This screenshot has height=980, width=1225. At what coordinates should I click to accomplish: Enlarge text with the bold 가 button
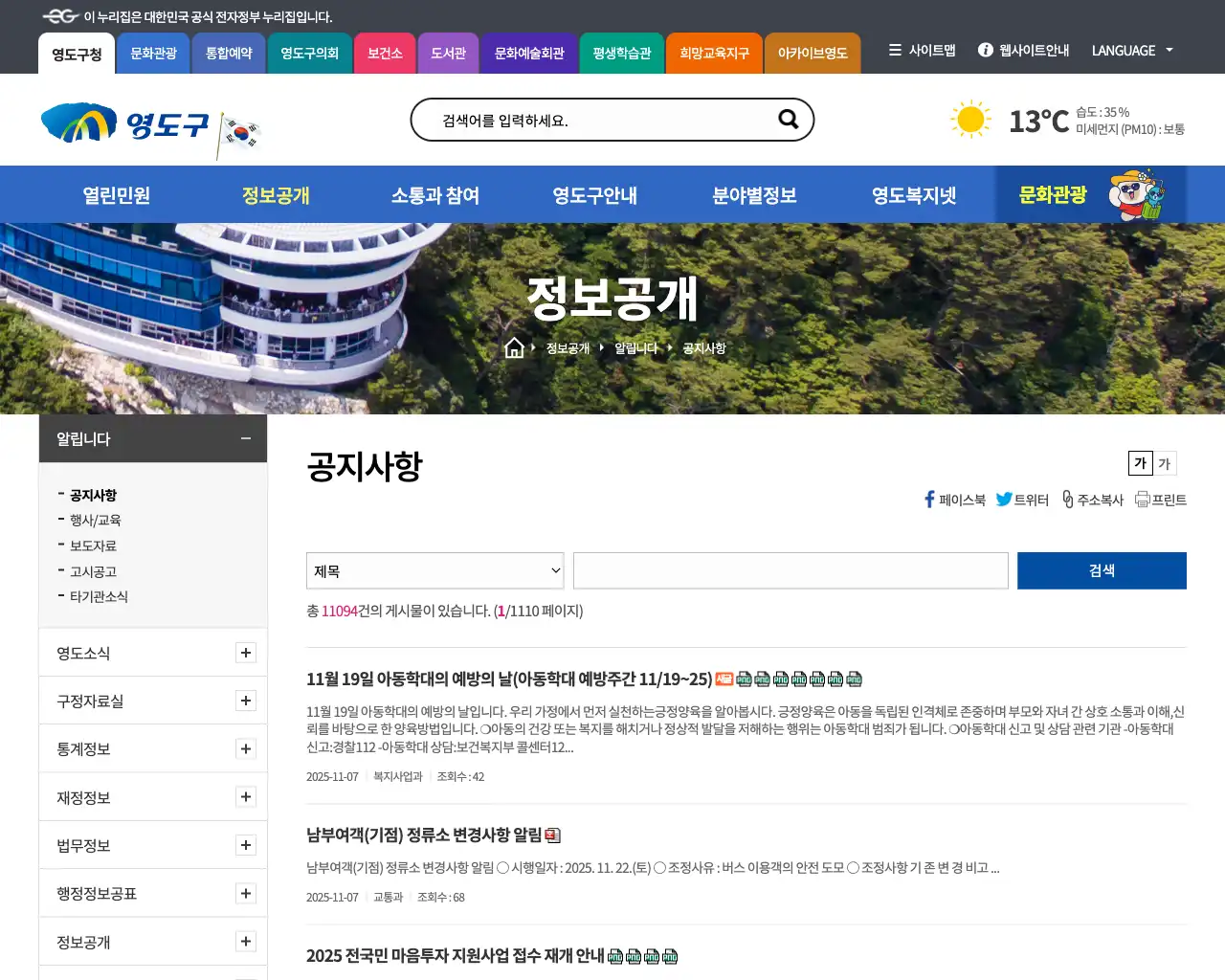pyautogui.click(x=1139, y=463)
